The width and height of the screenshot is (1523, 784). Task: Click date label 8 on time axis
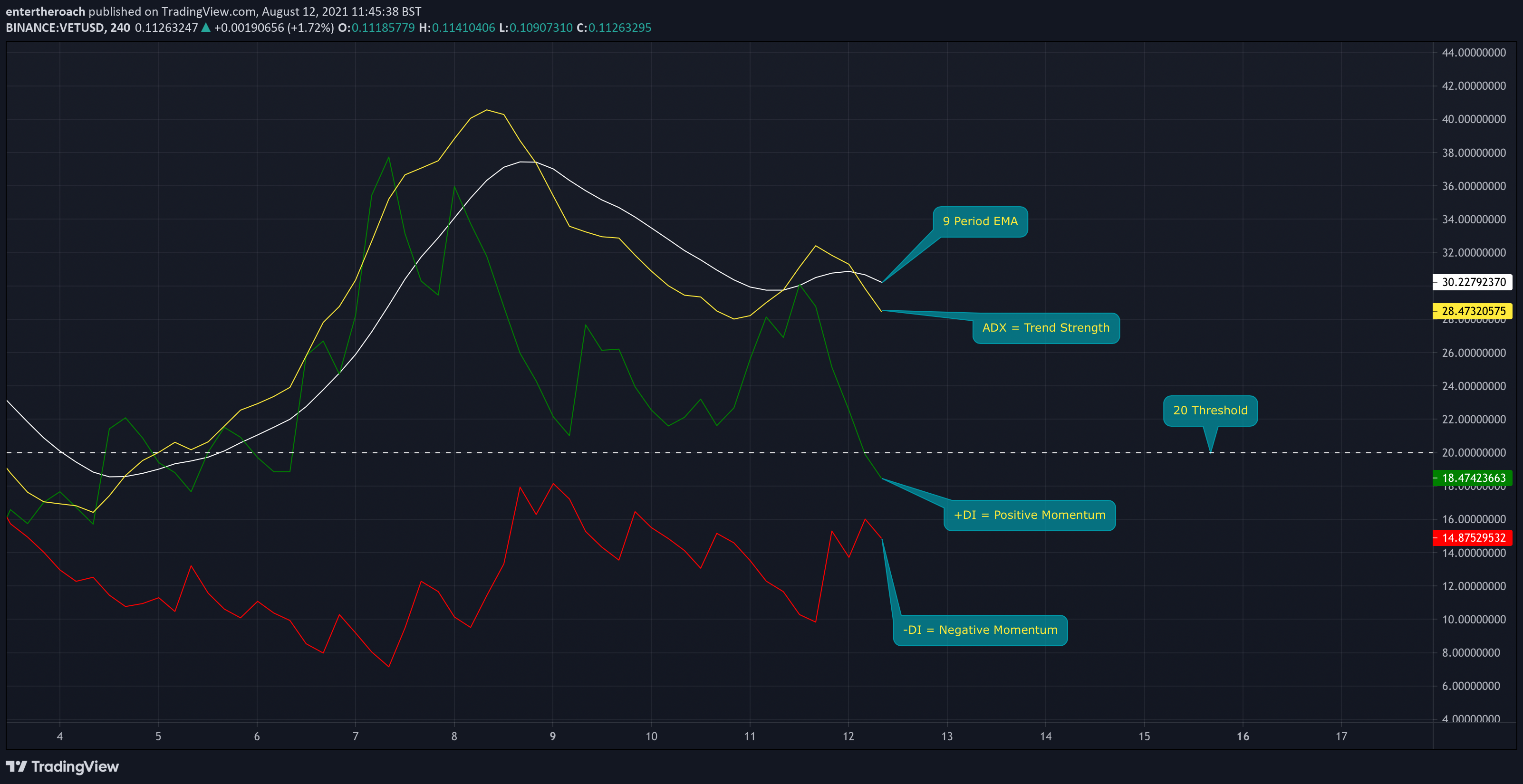pos(454,736)
